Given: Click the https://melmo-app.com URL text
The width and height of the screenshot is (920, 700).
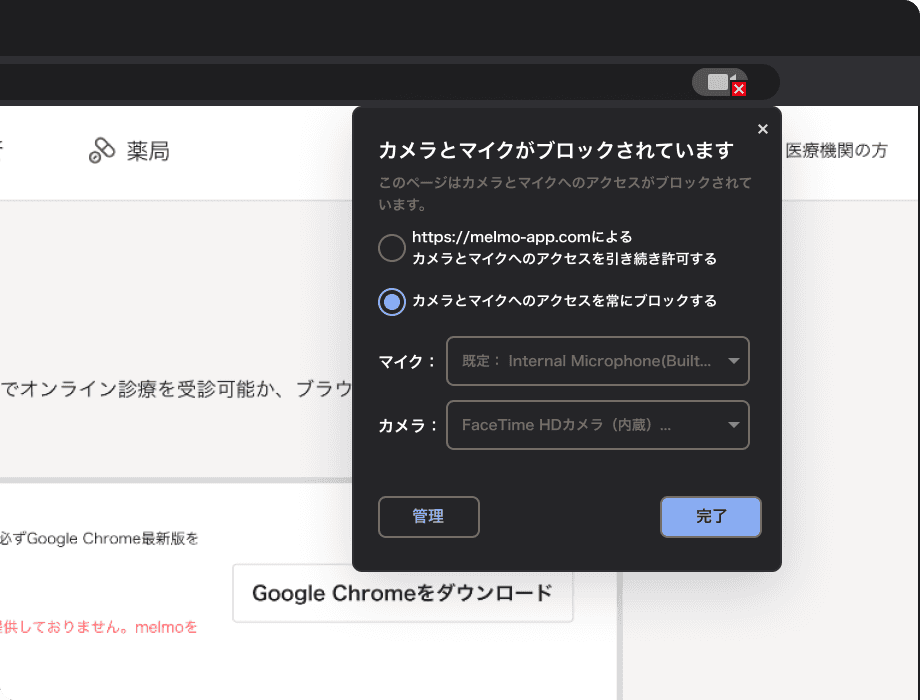Looking at the screenshot, I should coord(501,239).
